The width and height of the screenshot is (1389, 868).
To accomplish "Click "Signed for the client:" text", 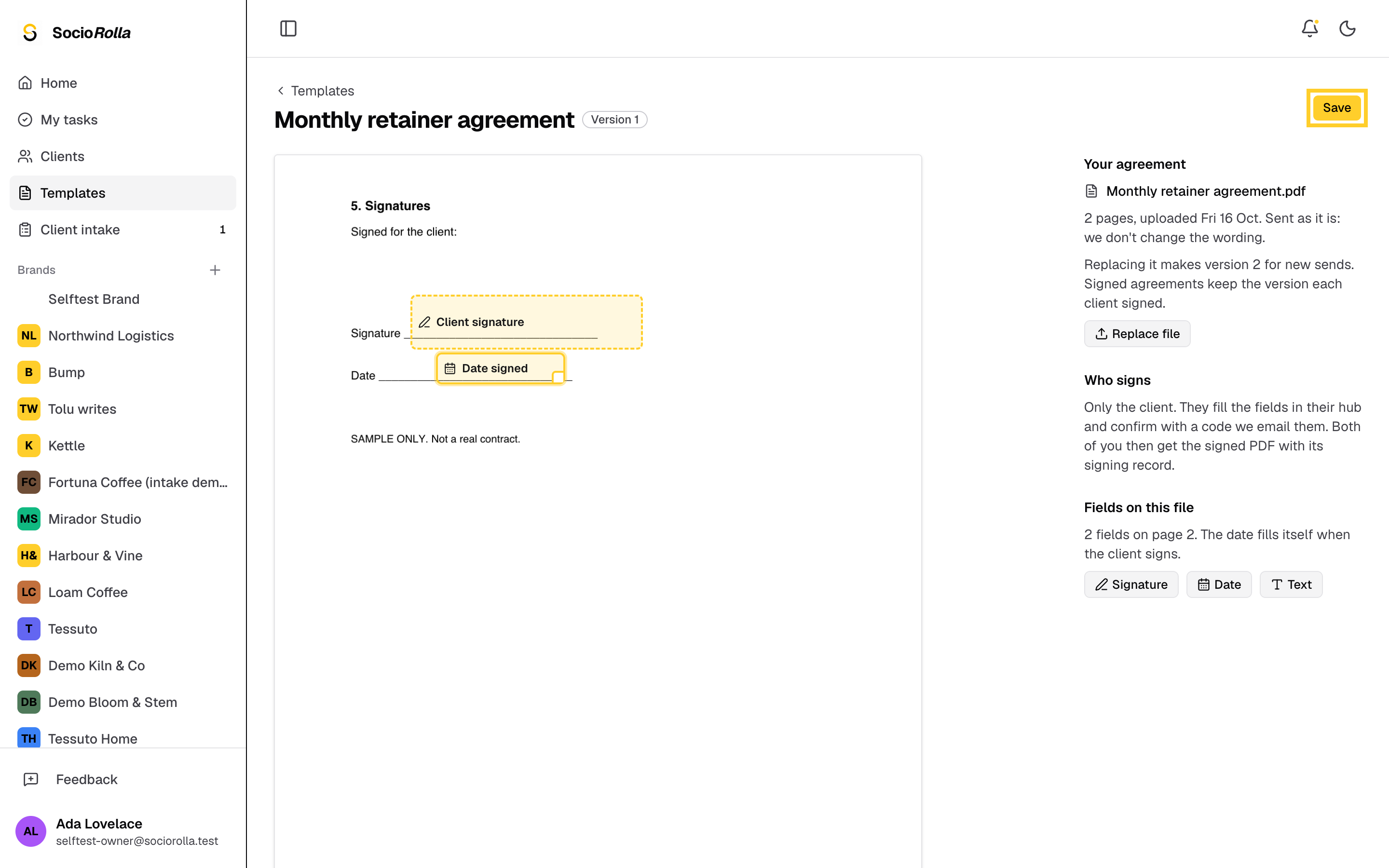I will point(404,232).
